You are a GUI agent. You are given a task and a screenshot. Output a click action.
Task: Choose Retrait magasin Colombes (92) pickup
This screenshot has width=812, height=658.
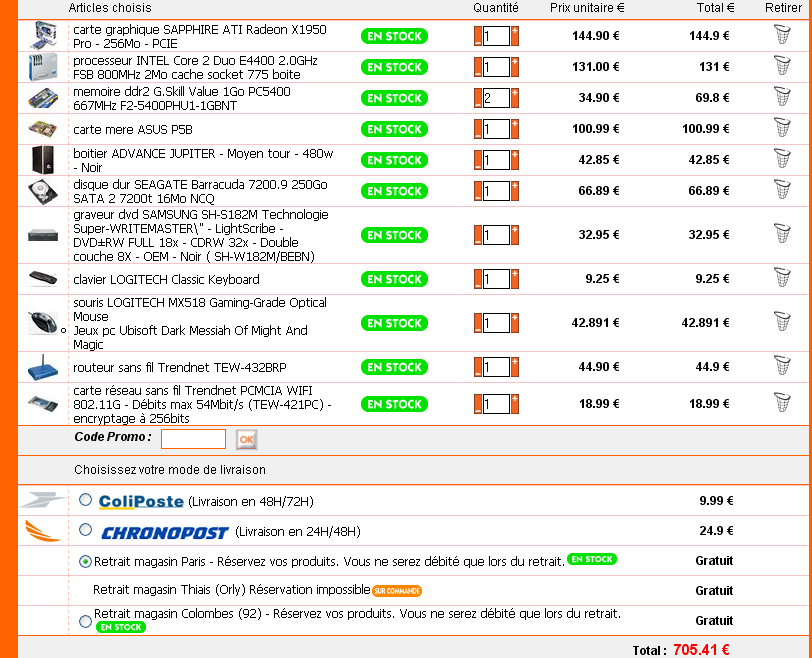pos(85,621)
